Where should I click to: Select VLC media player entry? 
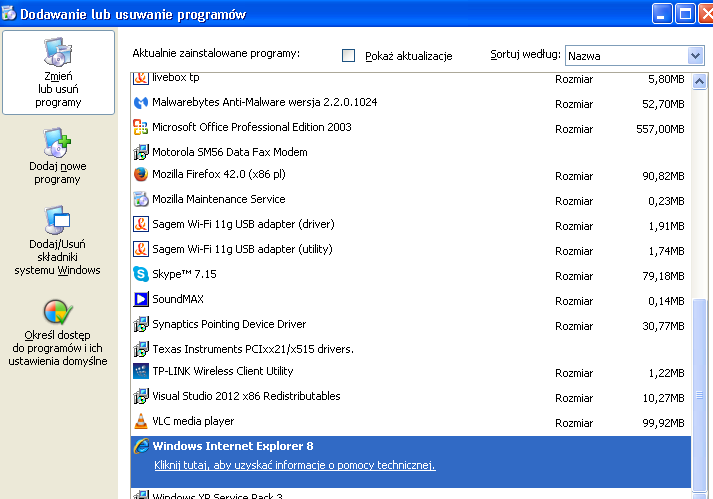point(411,422)
